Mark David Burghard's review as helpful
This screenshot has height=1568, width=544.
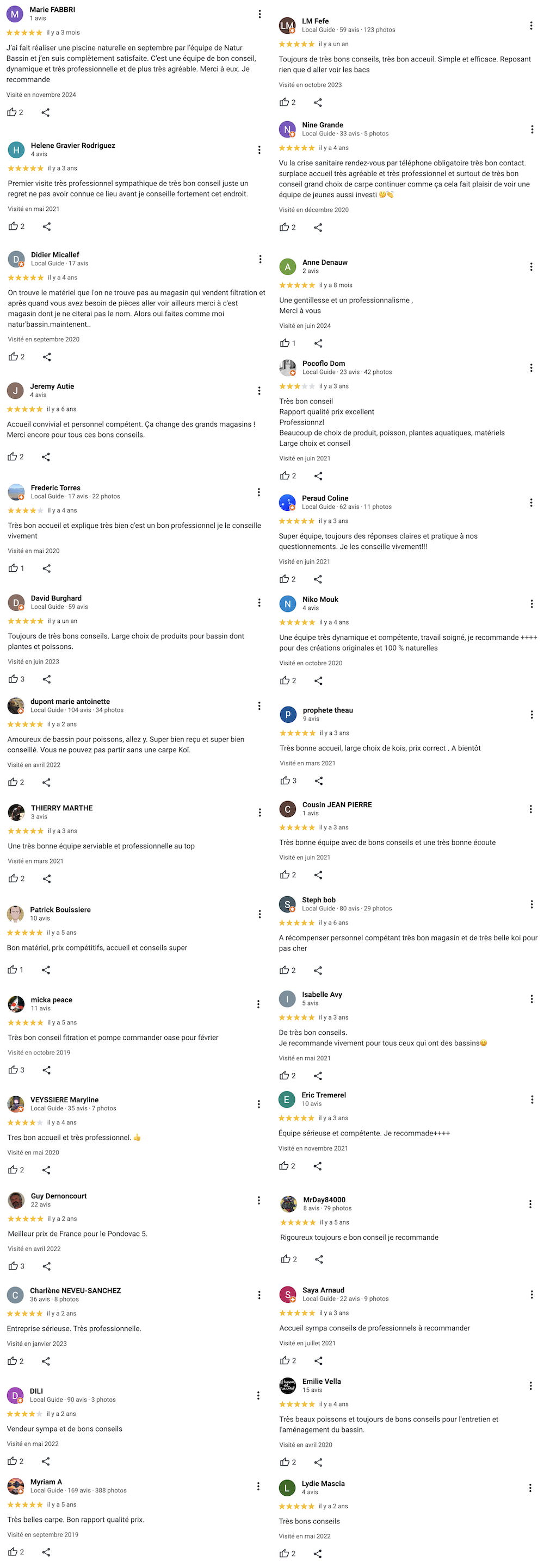(13, 679)
